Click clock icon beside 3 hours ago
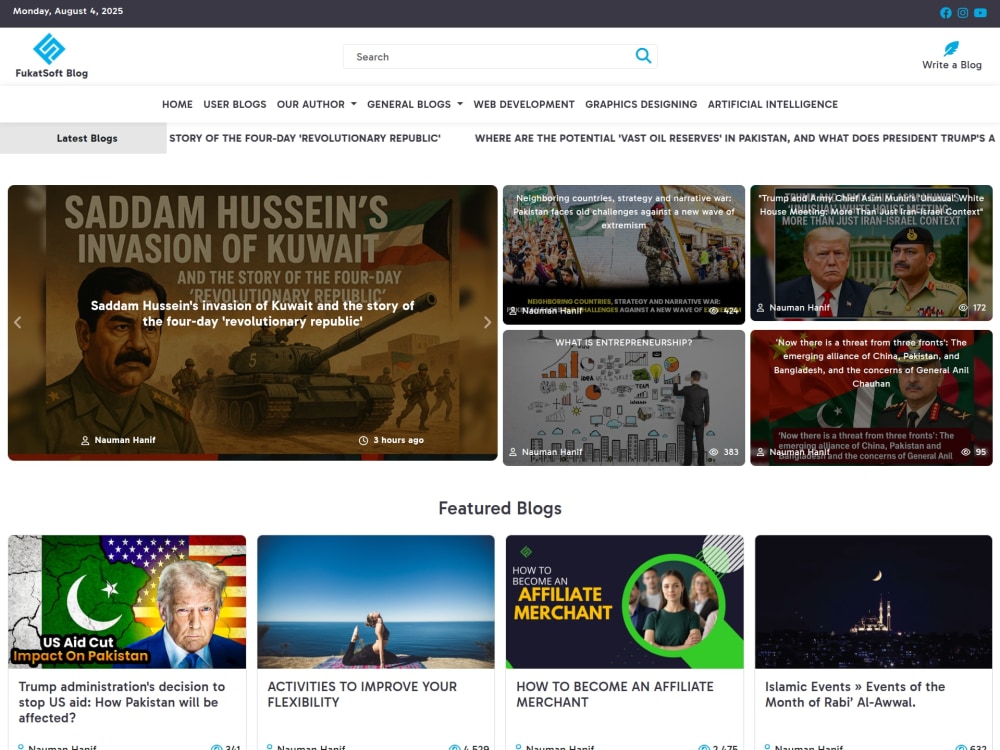 click(x=364, y=440)
